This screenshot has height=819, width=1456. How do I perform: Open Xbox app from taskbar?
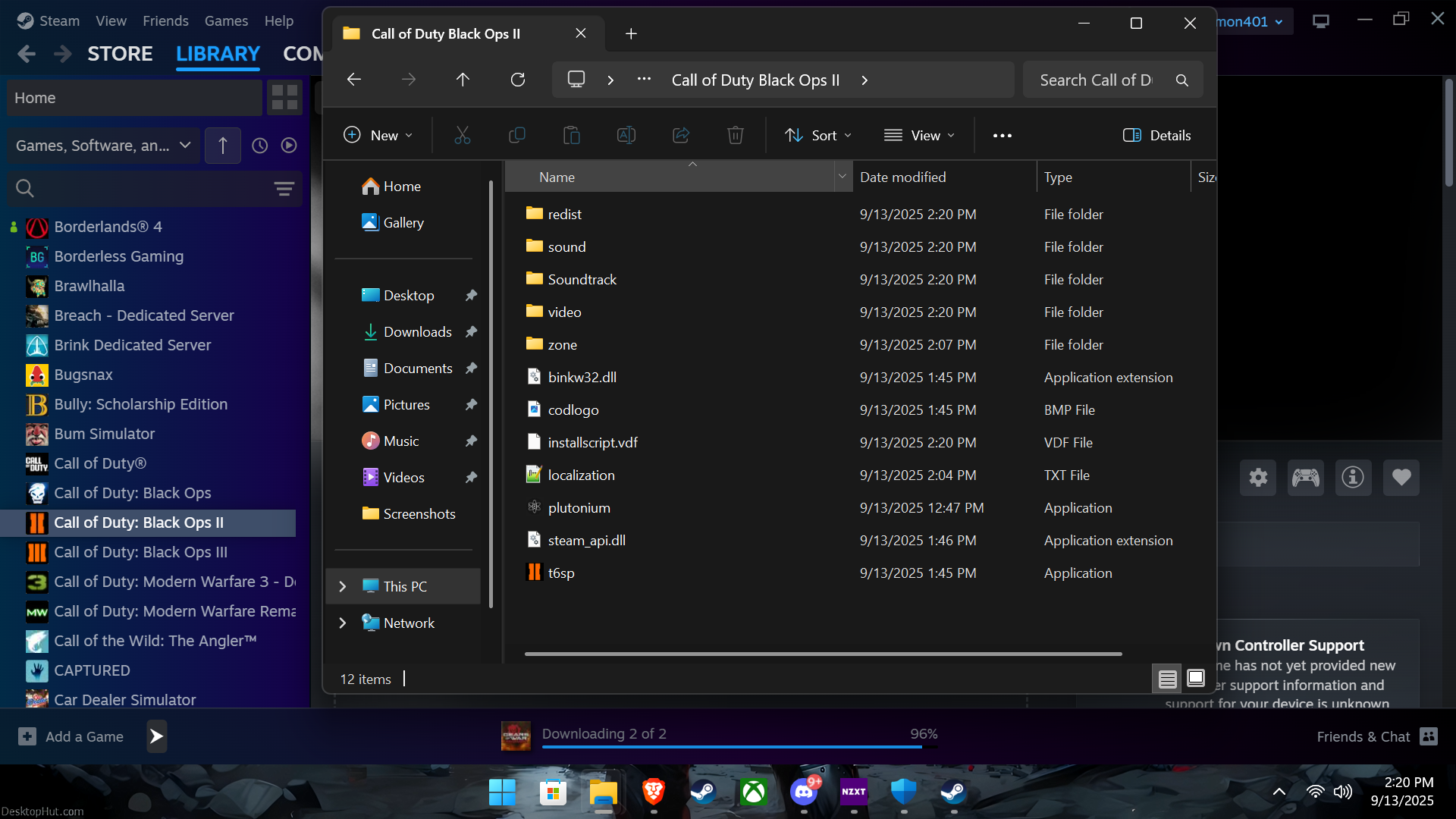click(754, 792)
